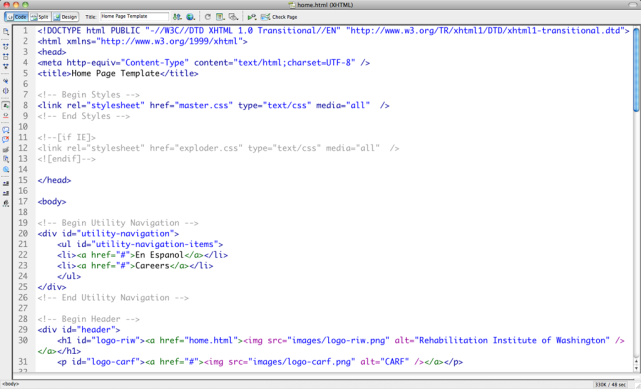
Task: Click the DOCTYPE declaration on line 1
Action: coord(333,31)
